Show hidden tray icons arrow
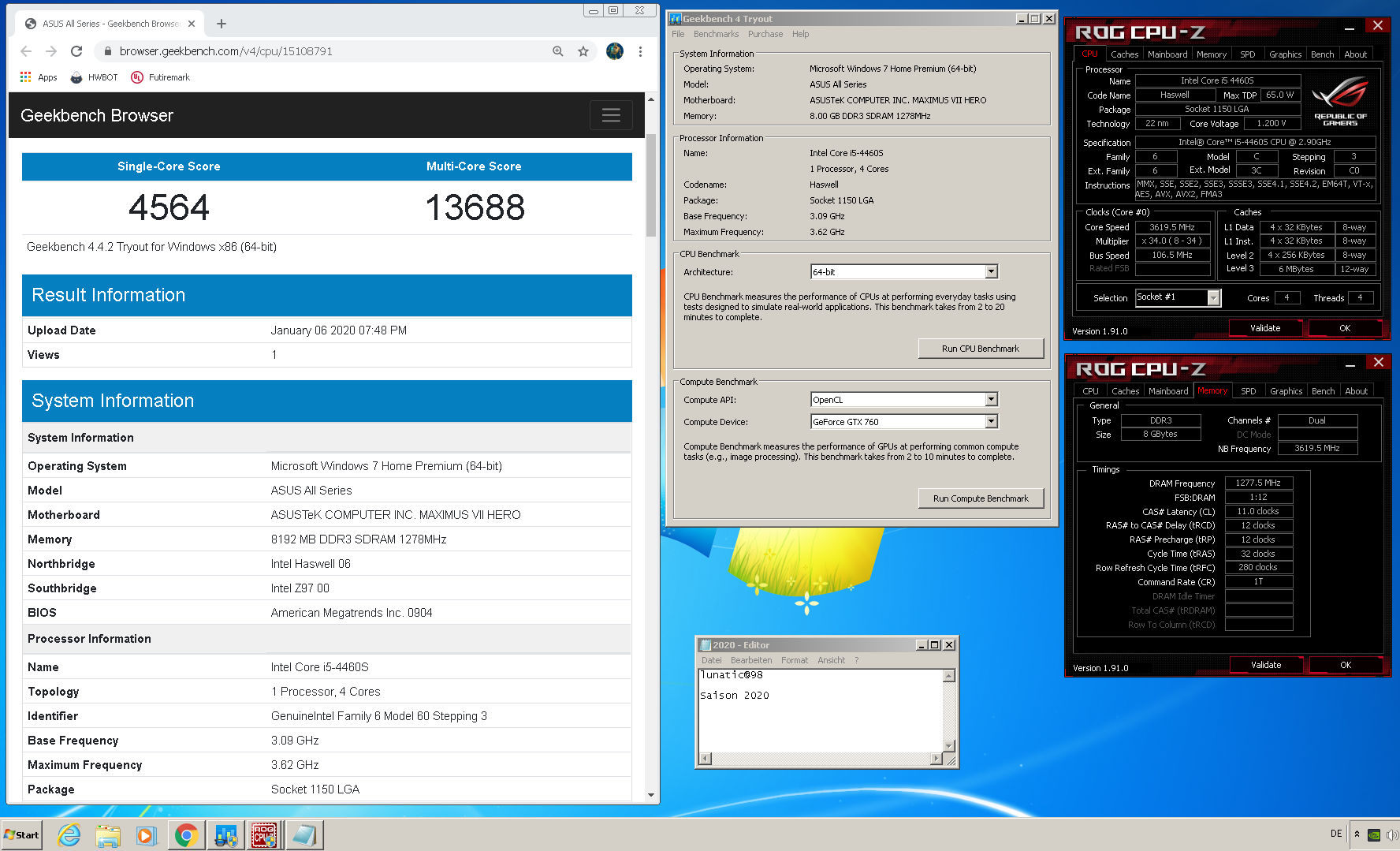This screenshot has width=1400, height=851. [1357, 834]
